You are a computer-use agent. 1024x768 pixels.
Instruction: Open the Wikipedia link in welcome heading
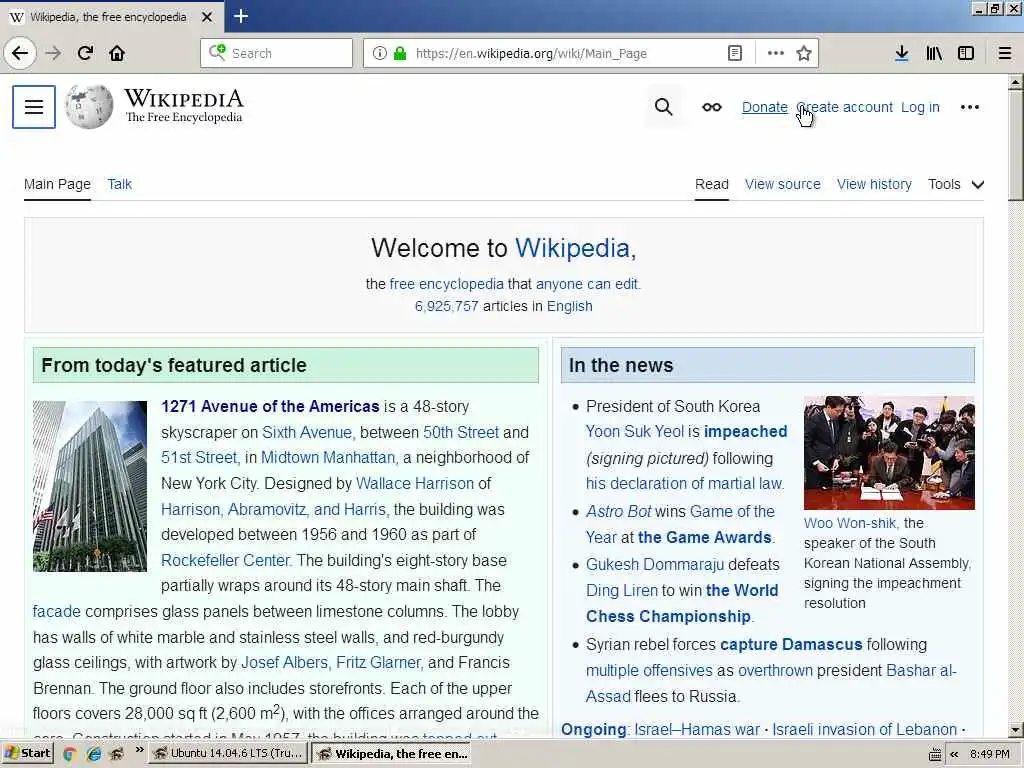tap(572, 248)
